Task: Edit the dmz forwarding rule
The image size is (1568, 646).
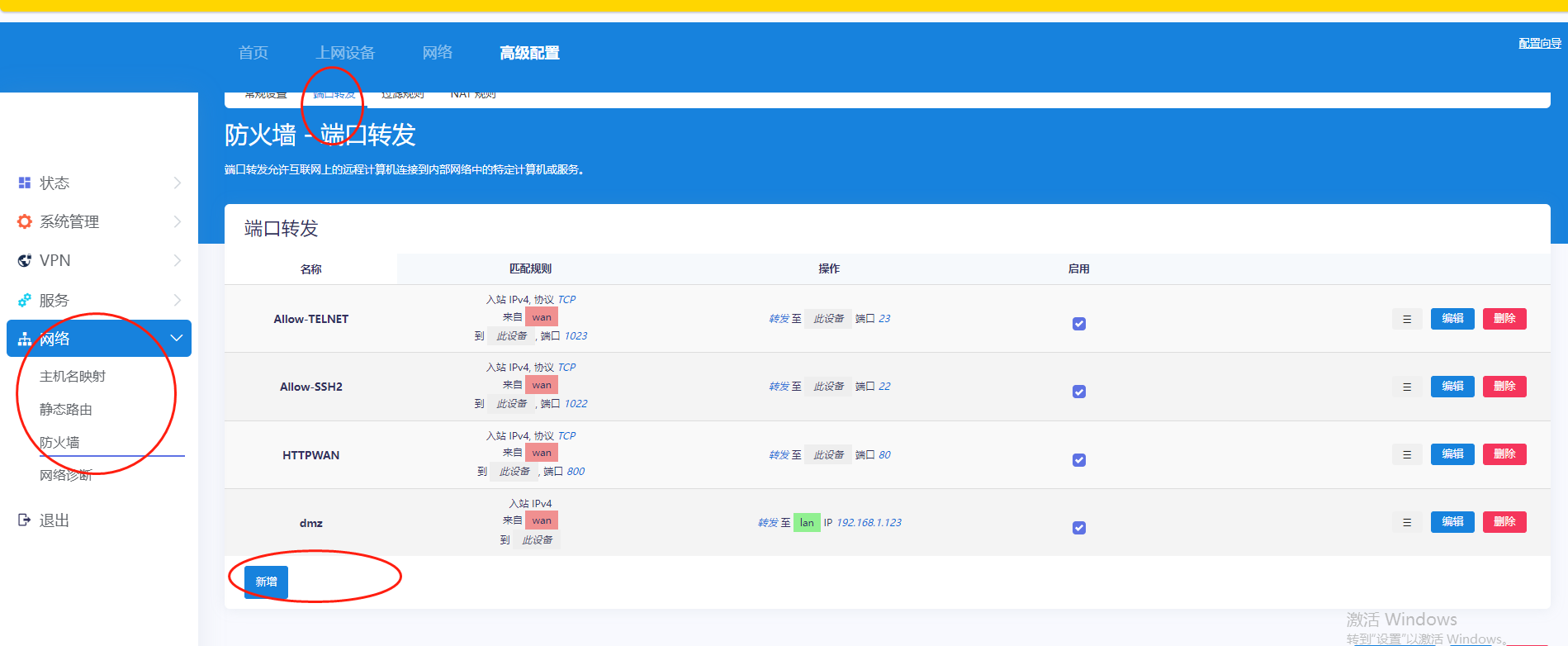Action: (1452, 522)
